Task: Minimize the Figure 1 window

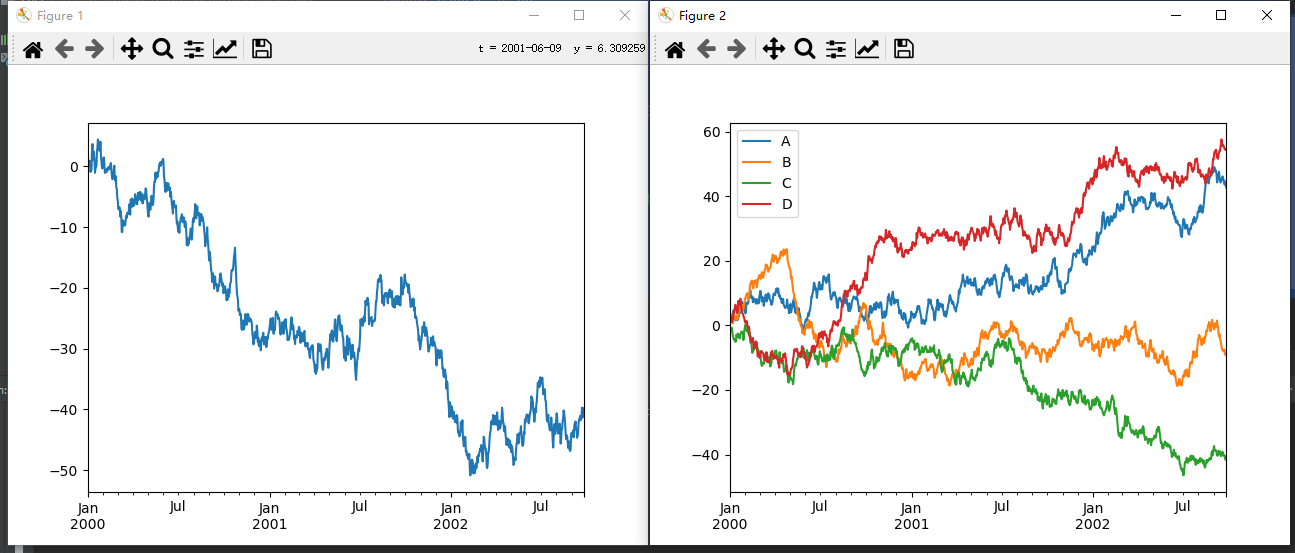Action: (x=533, y=15)
